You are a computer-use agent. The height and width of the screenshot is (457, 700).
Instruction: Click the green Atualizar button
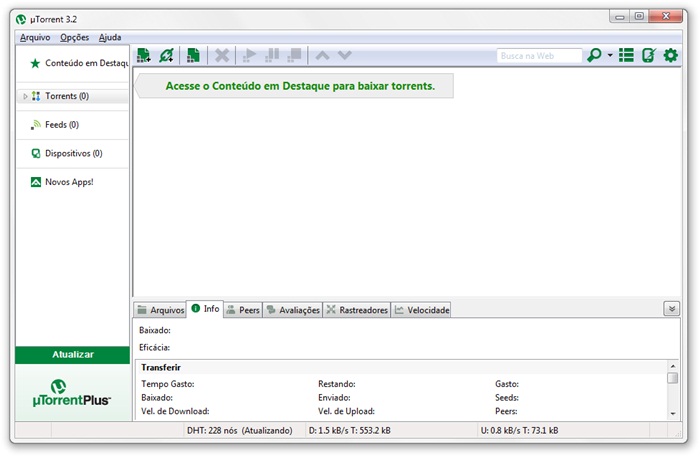coord(73,354)
